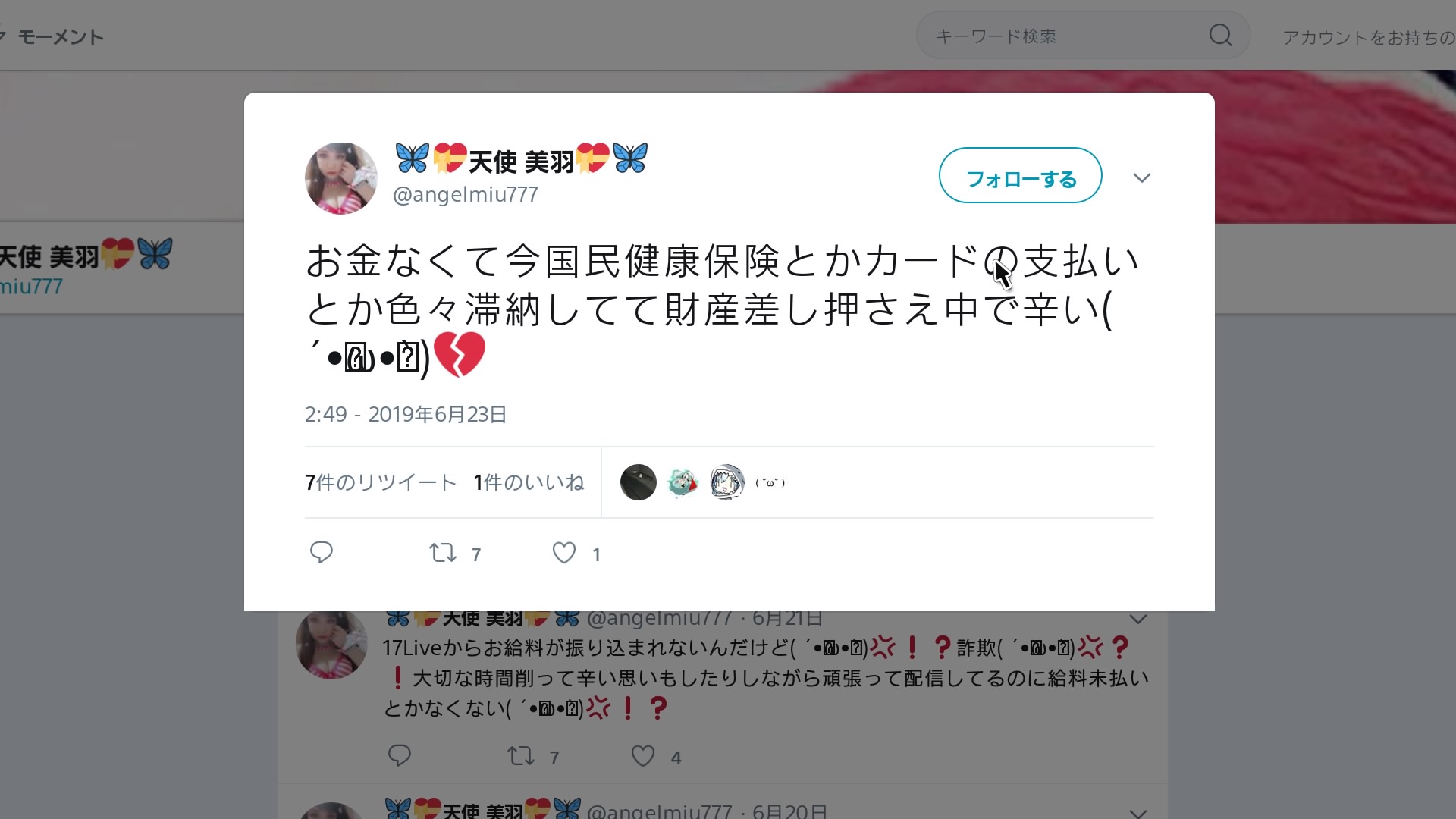
Task: Click the dark avatar among the retweeters
Action: [x=639, y=482]
